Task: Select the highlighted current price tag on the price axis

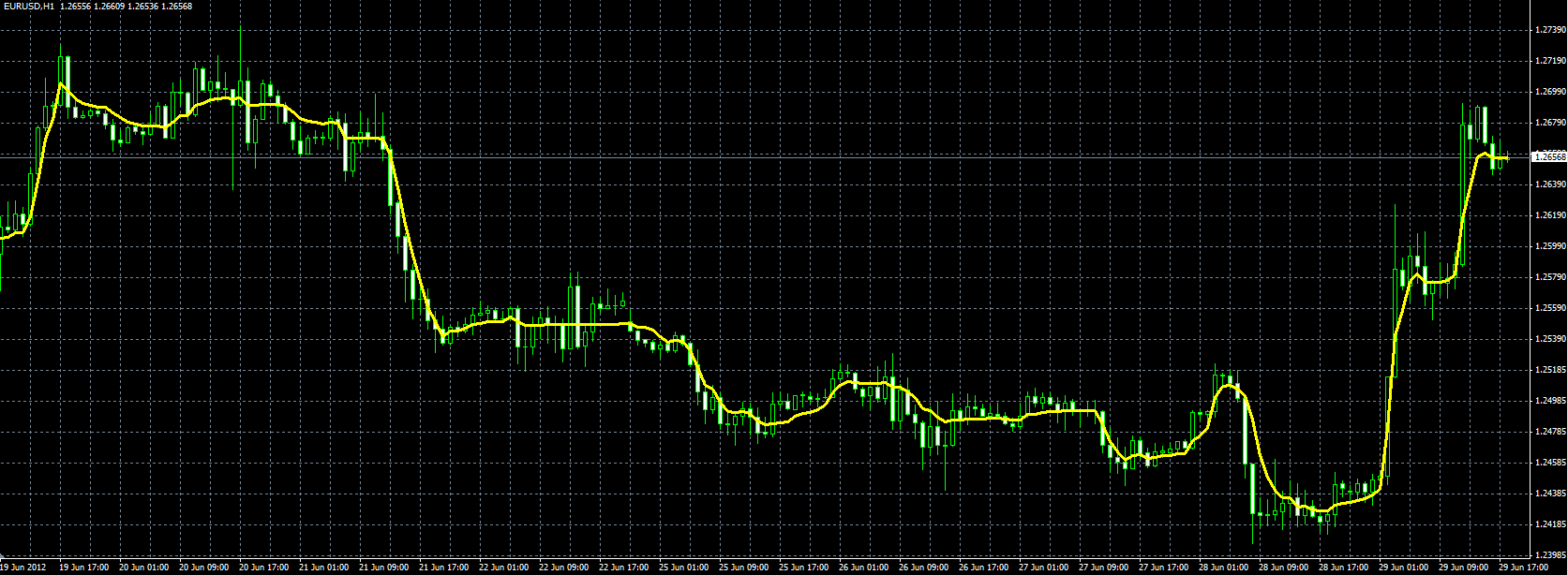Action: pyautogui.click(x=1548, y=156)
